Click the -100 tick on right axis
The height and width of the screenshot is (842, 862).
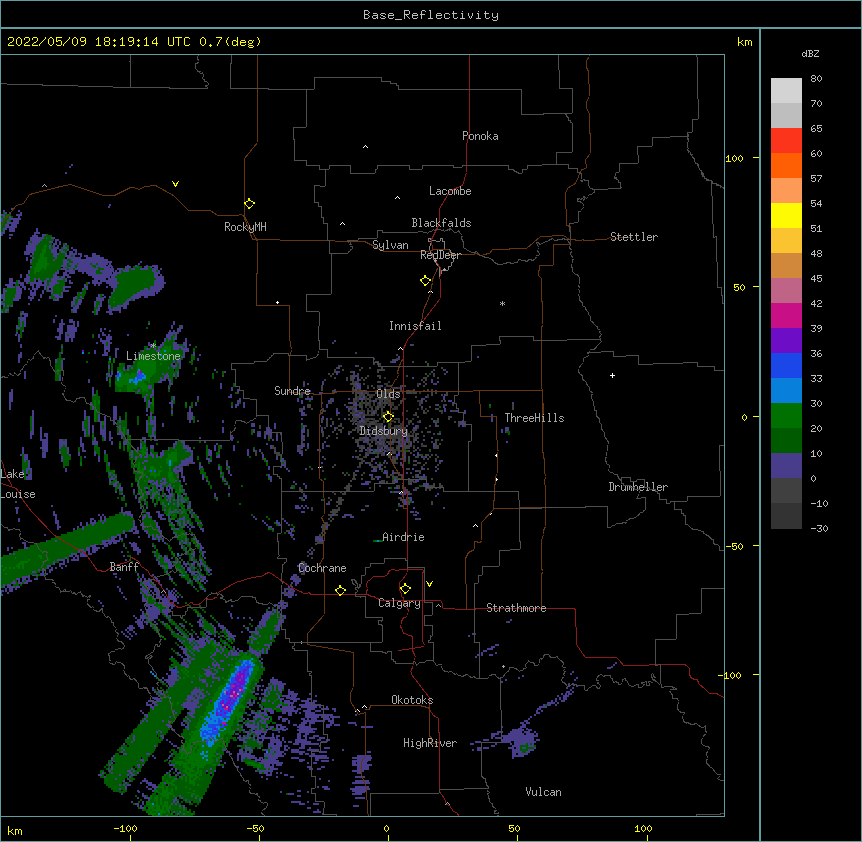tap(731, 675)
